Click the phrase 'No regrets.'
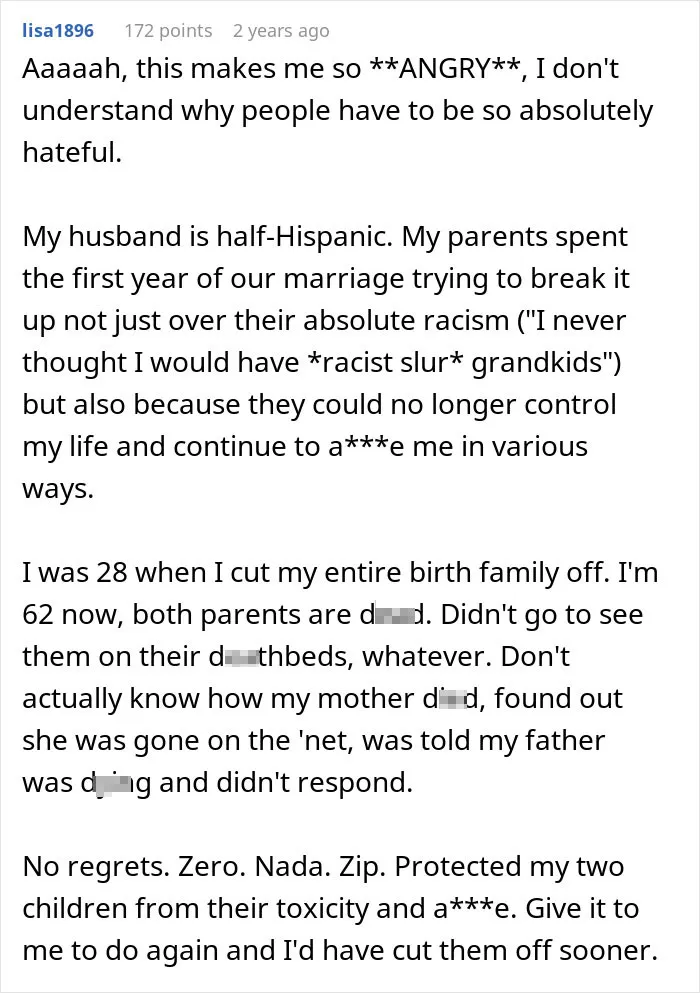 tap(96, 866)
